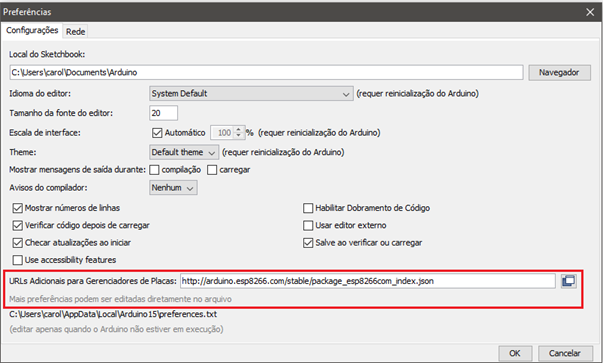Expand the Idioma do editor dropdown
Image resolution: width=603 pixels, height=363 pixels.
[x=251, y=93]
